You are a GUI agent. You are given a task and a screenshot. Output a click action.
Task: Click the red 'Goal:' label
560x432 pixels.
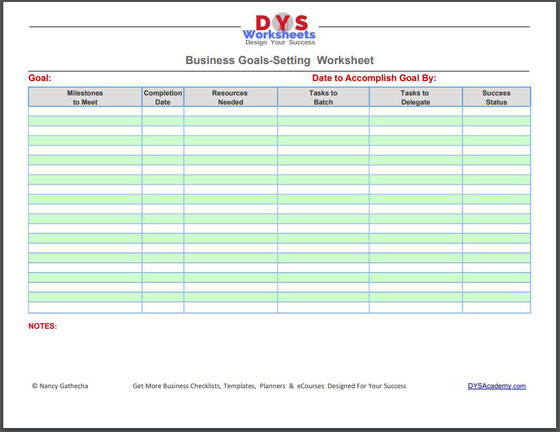coord(40,78)
